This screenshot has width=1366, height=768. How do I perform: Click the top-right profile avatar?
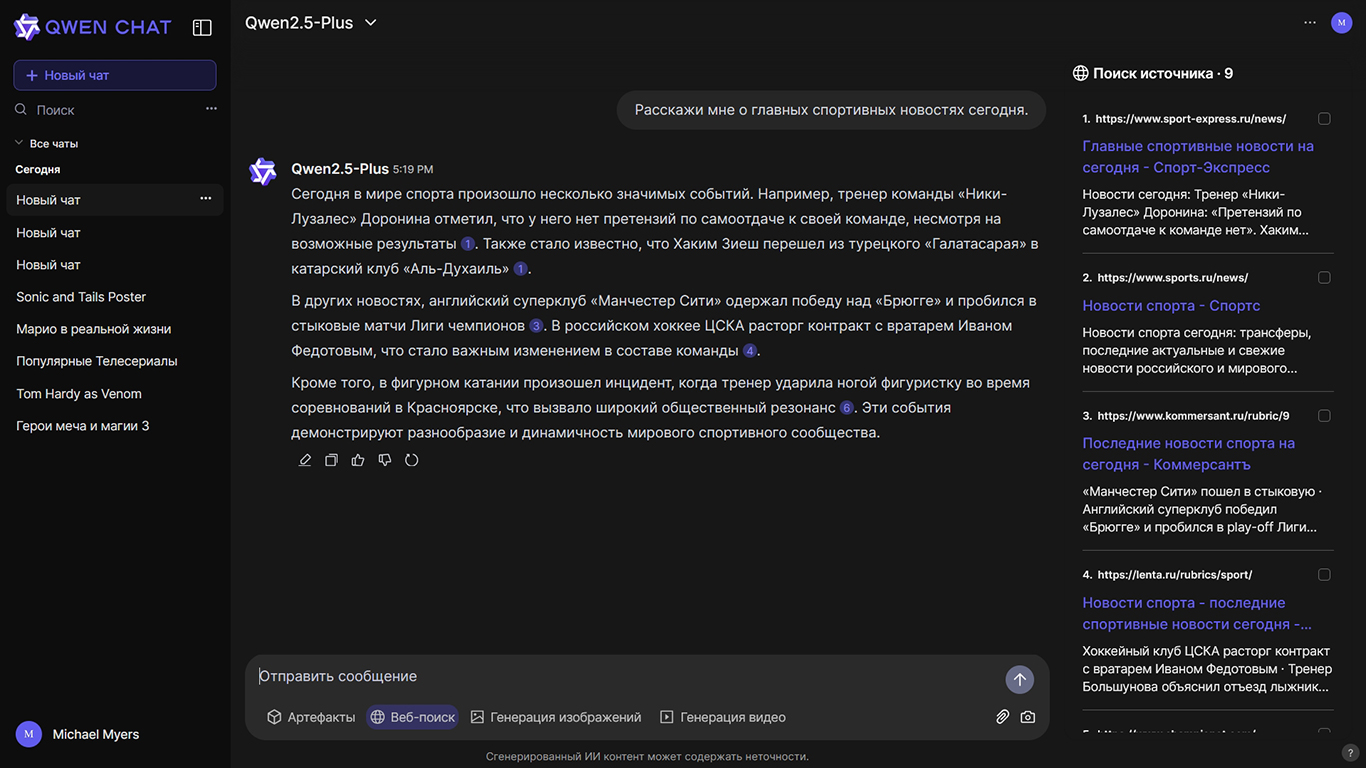[x=1342, y=22]
